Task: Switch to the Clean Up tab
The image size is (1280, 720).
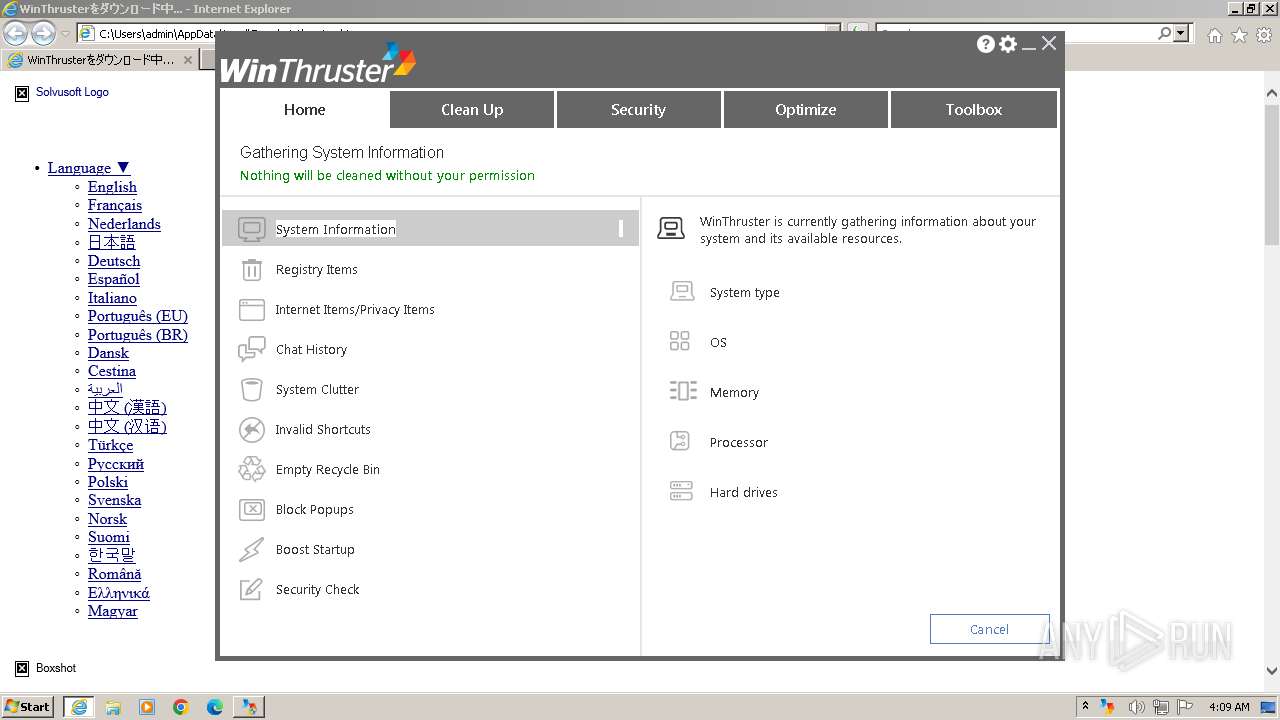Action: tap(472, 110)
